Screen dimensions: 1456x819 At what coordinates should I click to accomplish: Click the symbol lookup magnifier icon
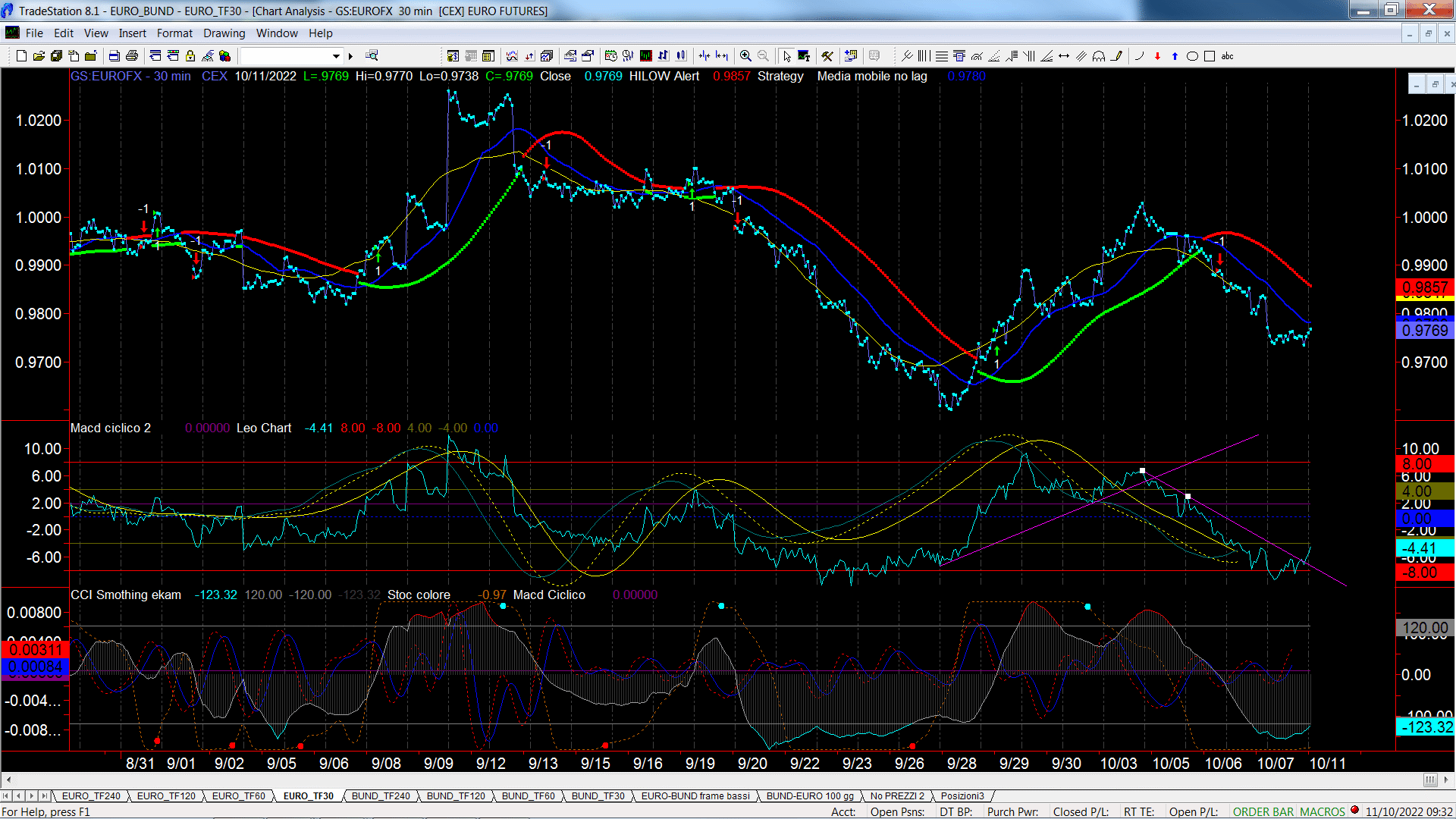[x=372, y=55]
